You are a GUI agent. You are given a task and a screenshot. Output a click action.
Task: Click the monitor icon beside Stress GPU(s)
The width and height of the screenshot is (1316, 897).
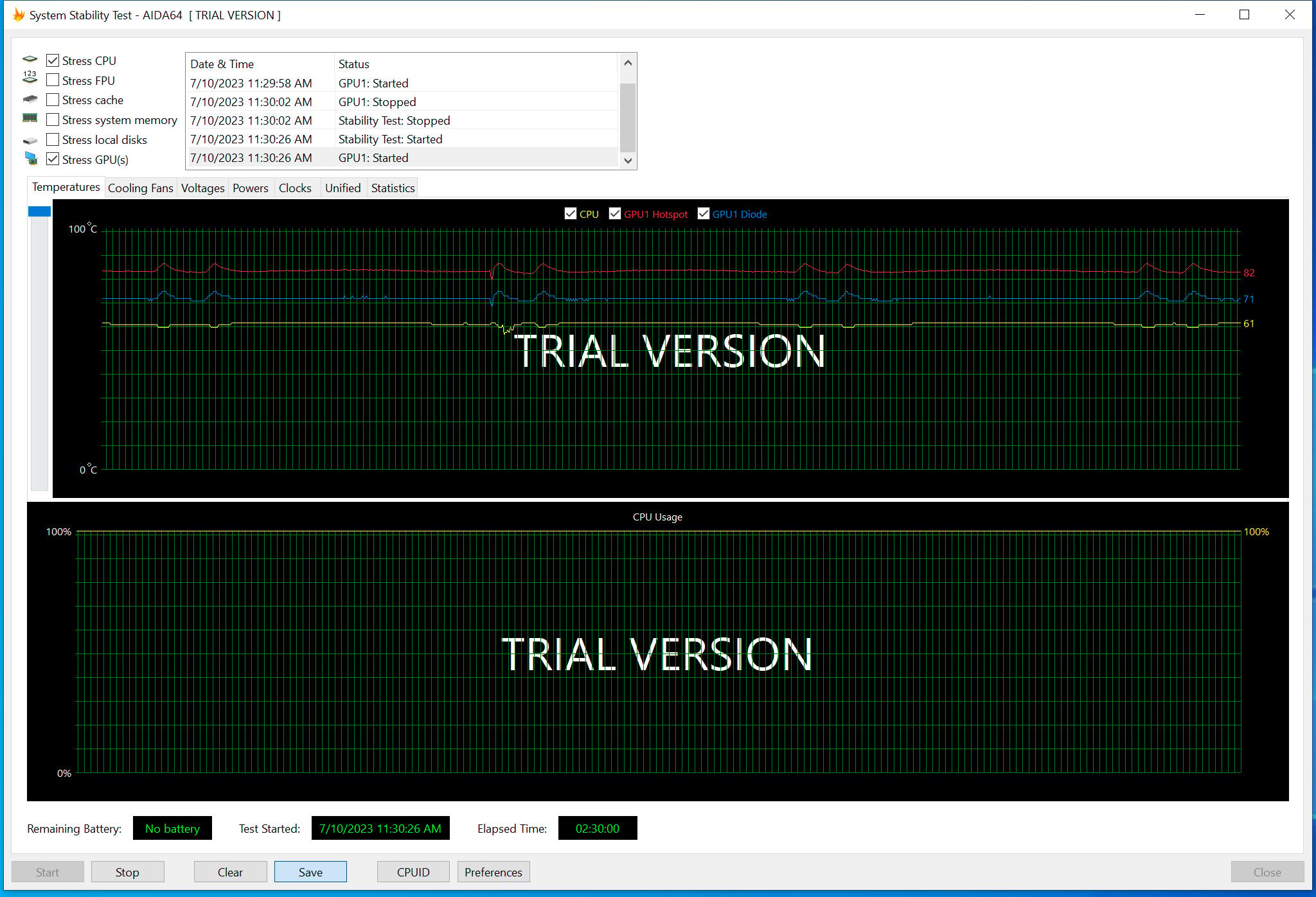click(x=31, y=159)
